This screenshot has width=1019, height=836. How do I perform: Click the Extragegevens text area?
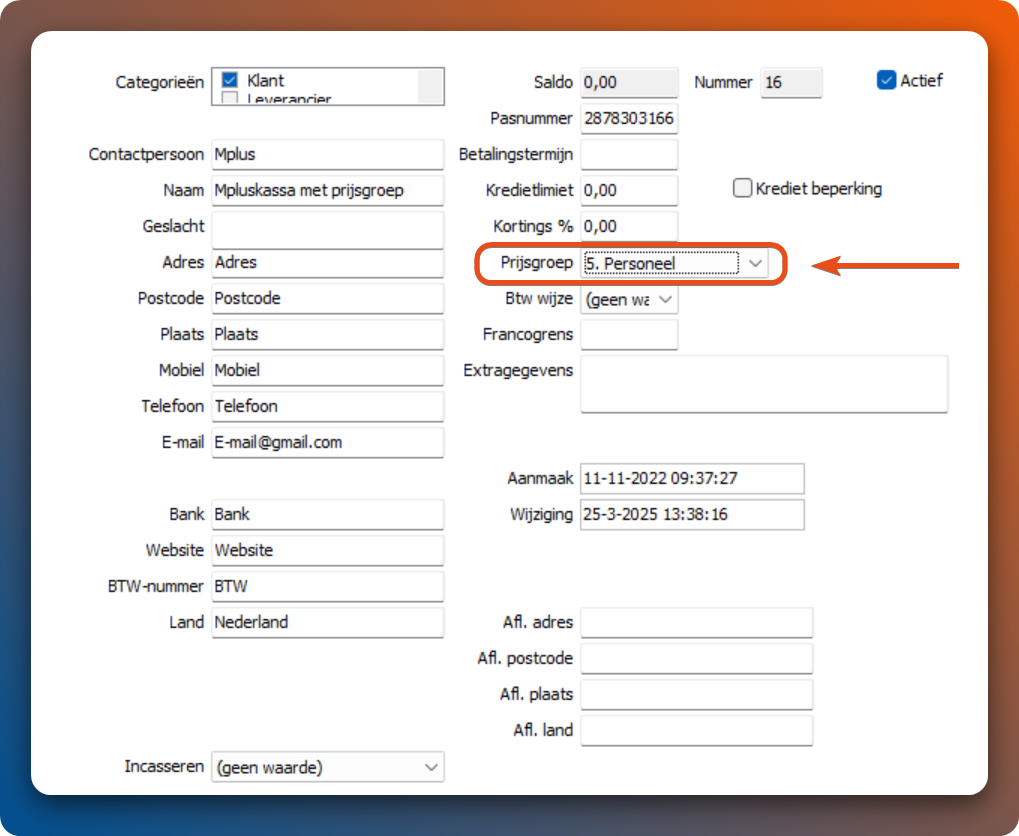763,384
